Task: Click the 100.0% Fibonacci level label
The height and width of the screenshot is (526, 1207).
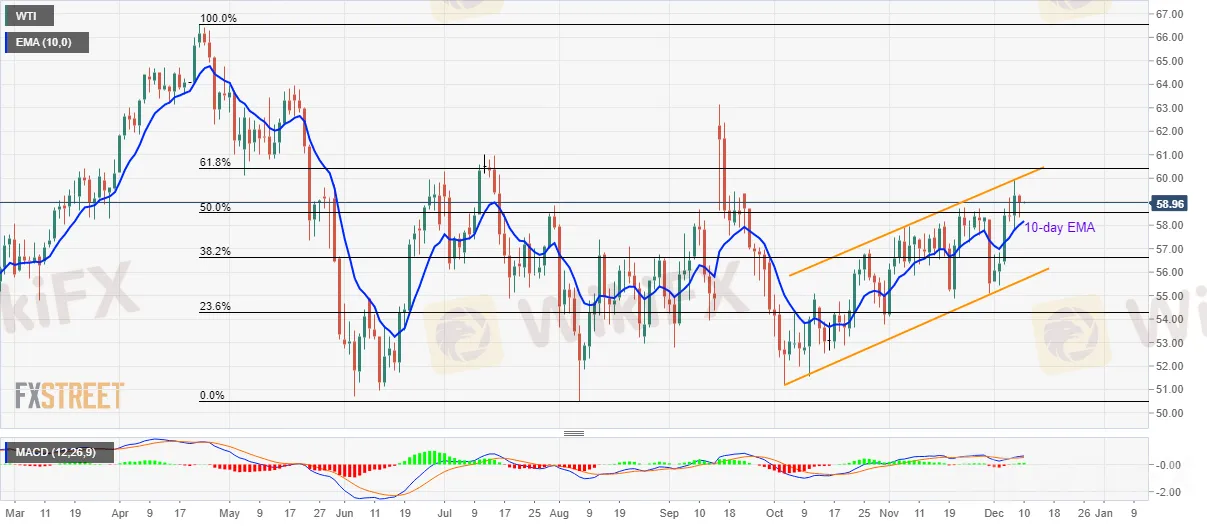Action: point(218,18)
